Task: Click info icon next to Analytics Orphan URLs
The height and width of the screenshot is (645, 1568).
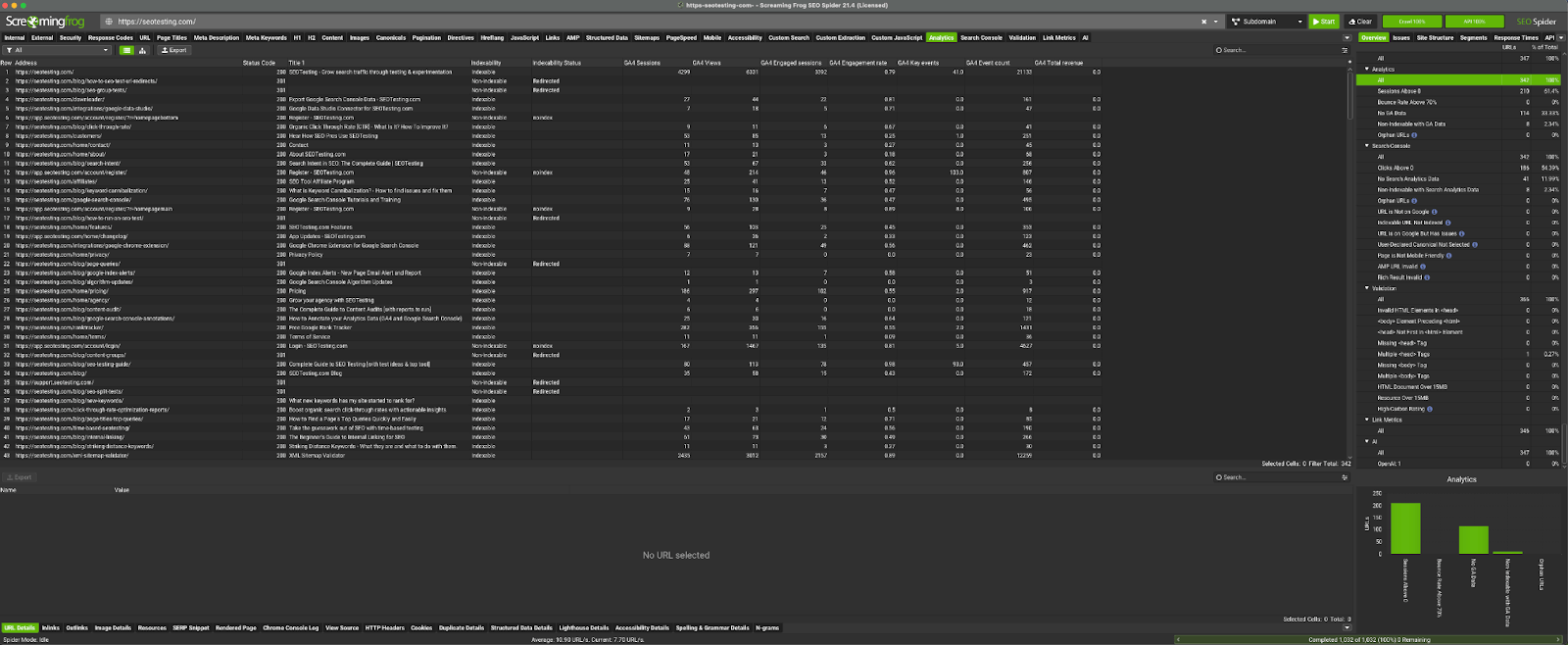Action: pos(1414,135)
